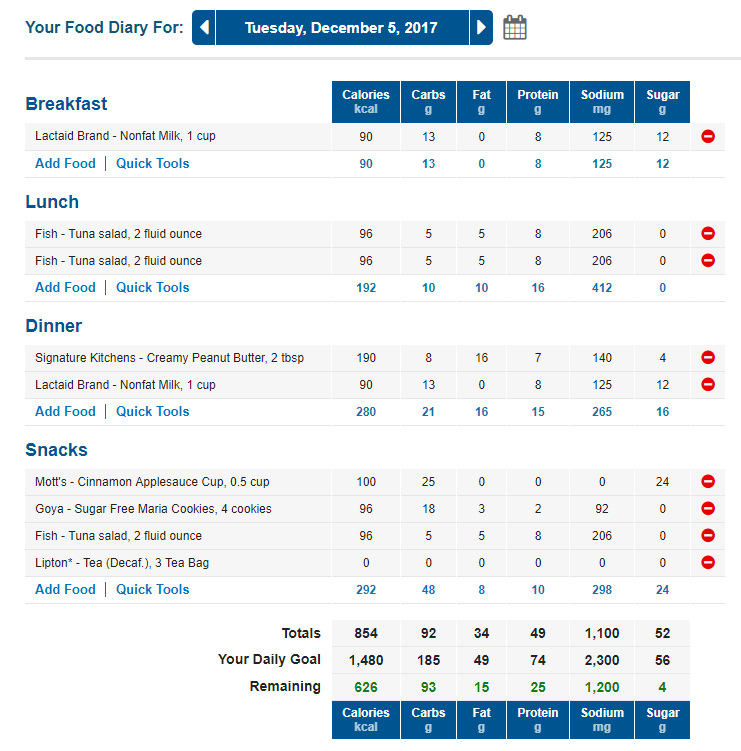This screenshot has width=741, height=751.
Task: Delete first Tuna salad entry in Lunch
Action: click(x=708, y=233)
